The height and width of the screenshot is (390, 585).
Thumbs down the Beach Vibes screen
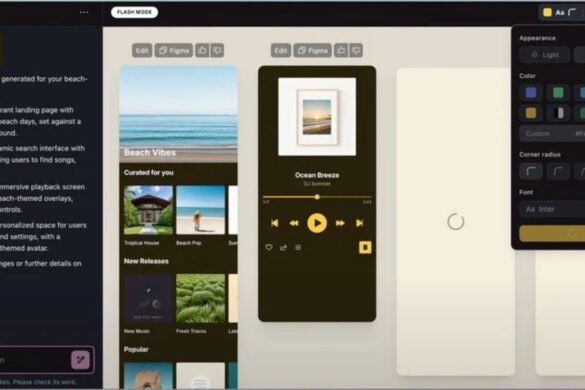coord(217,50)
